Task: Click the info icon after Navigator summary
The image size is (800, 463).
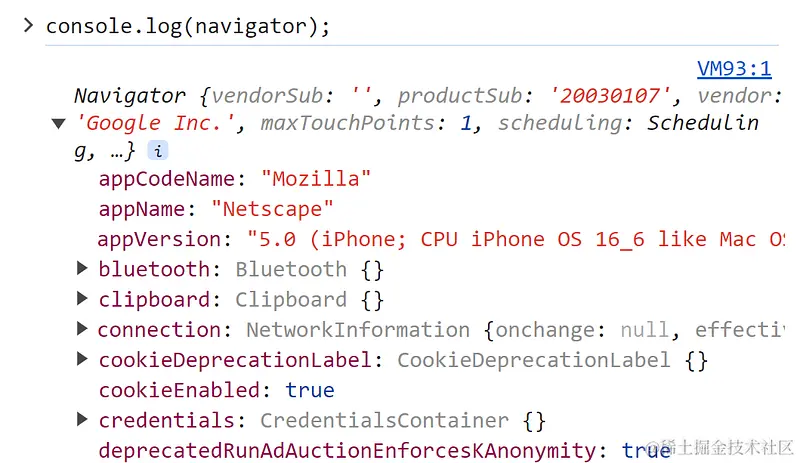Action: click(x=158, y=151)
